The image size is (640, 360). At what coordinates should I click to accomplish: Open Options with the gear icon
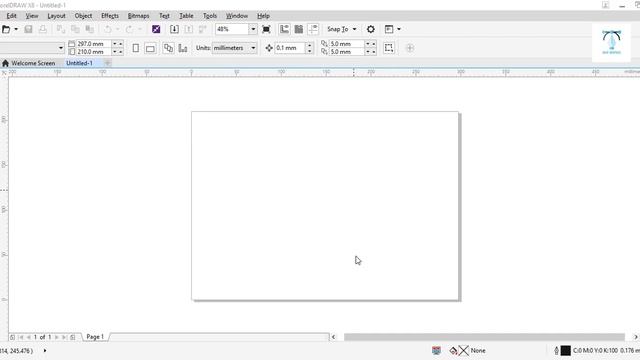(371, 29)
